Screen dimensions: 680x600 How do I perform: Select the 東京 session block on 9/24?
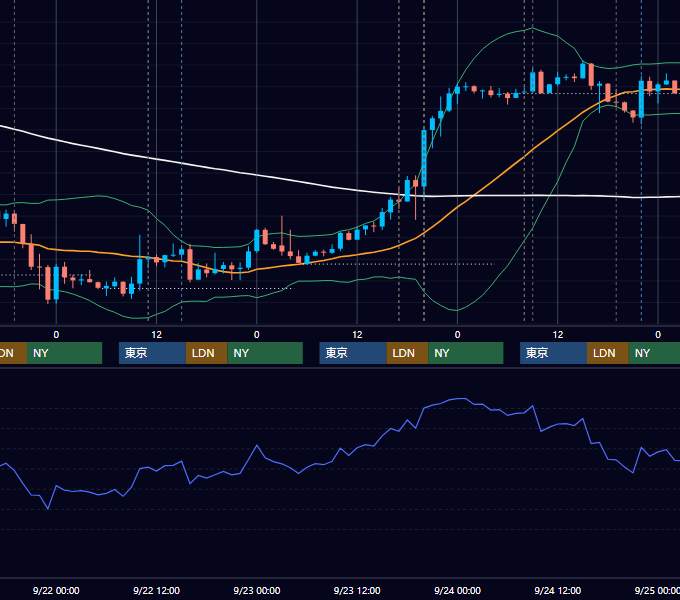(553, 353)
